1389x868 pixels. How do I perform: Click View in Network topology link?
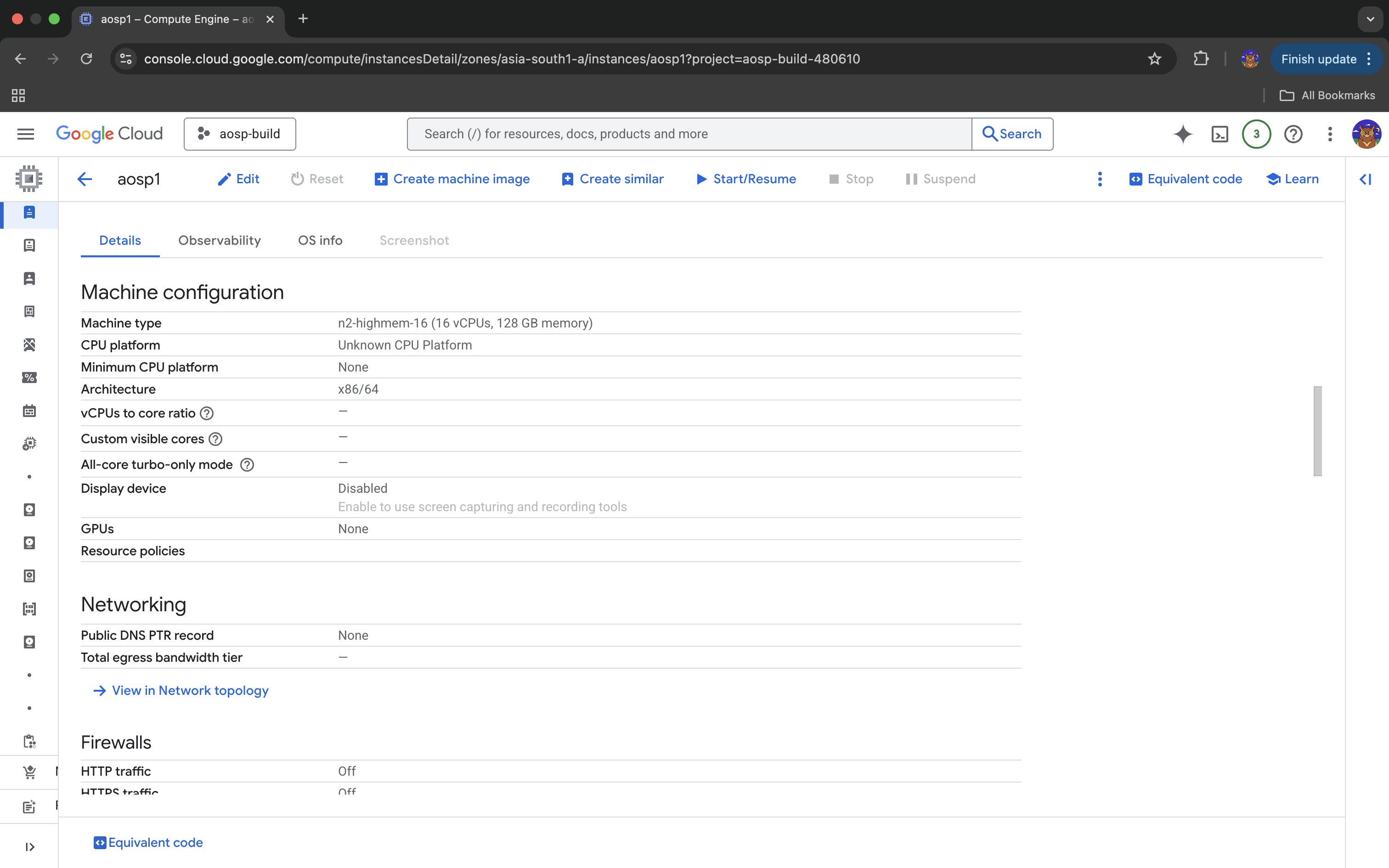coord(190,690)
